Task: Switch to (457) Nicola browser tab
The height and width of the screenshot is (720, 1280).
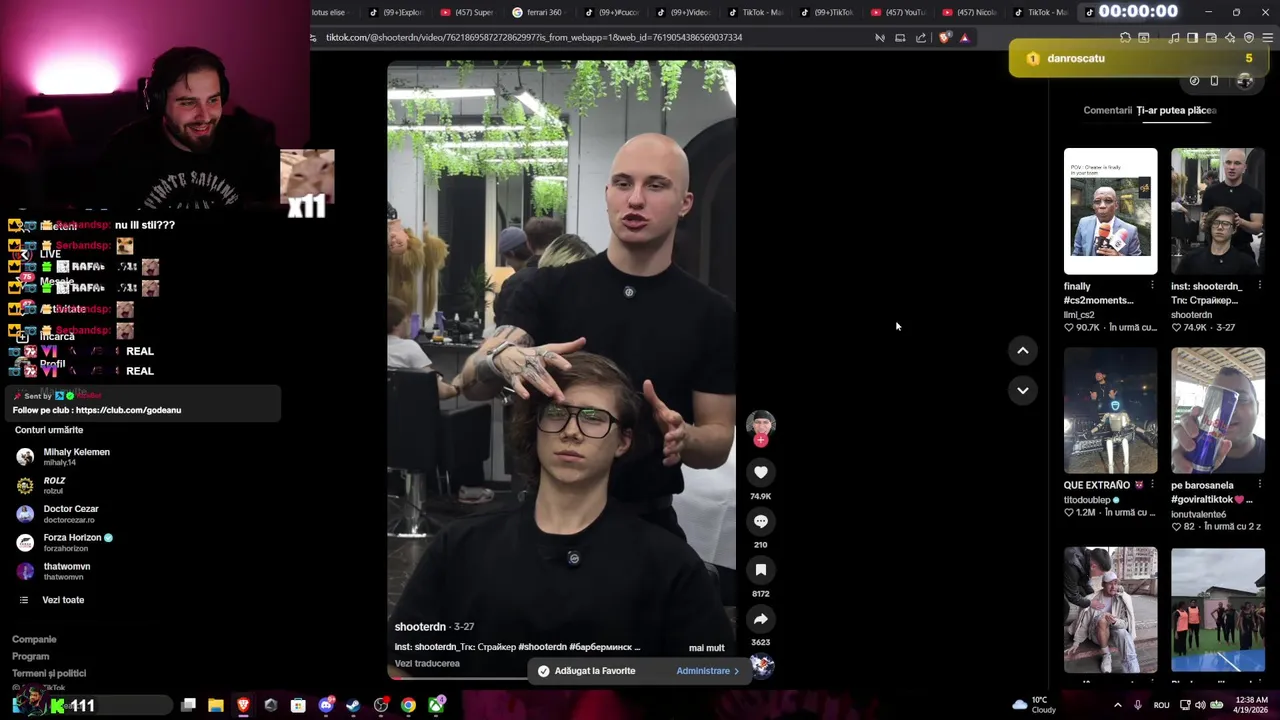Action: (969, 12)
